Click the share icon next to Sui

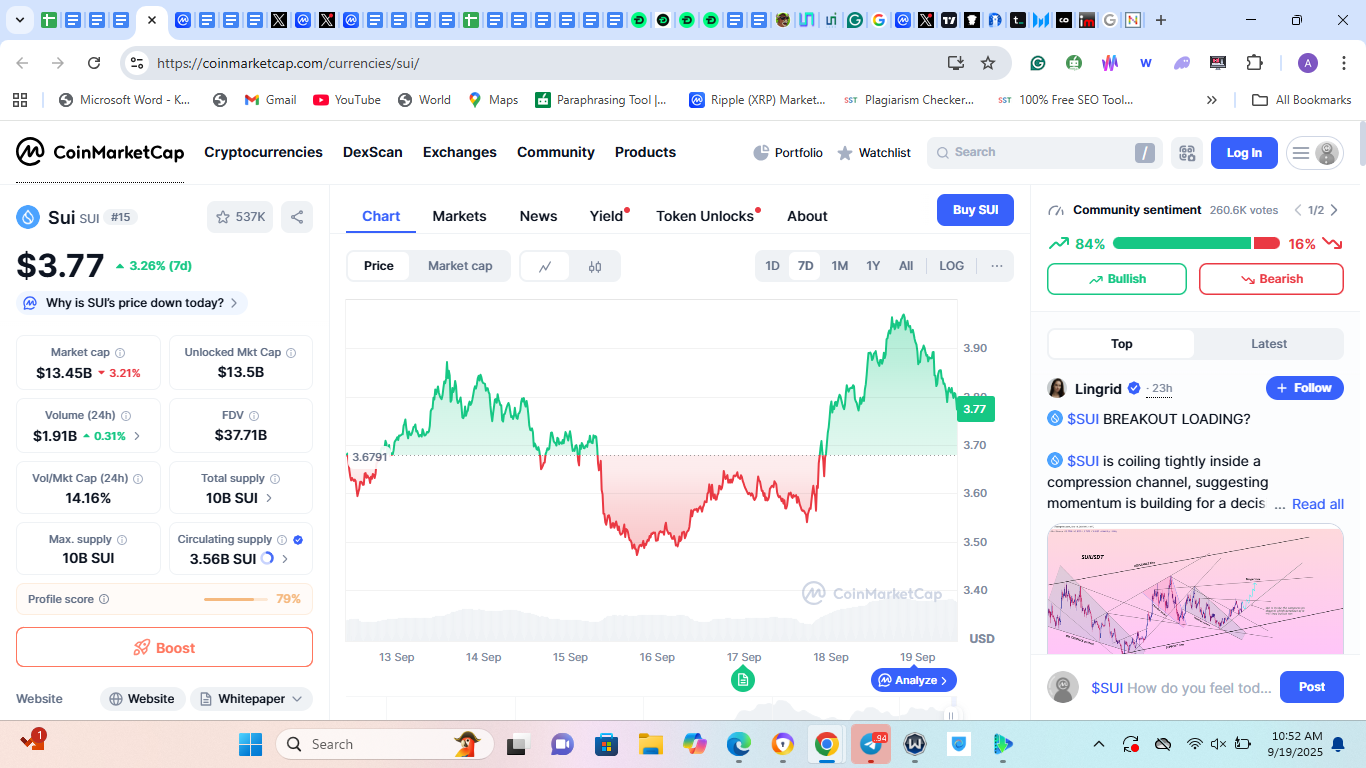(x=296, y=217)
